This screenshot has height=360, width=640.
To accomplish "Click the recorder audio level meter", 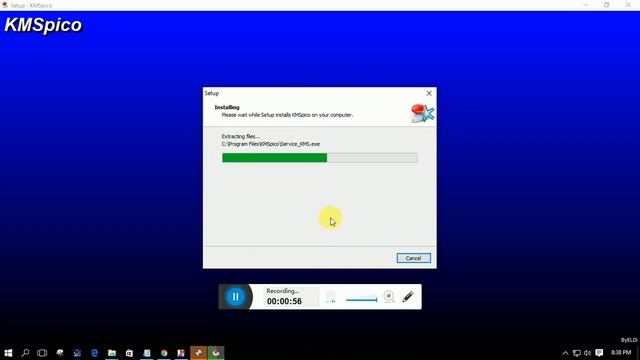I will (331, 297).
